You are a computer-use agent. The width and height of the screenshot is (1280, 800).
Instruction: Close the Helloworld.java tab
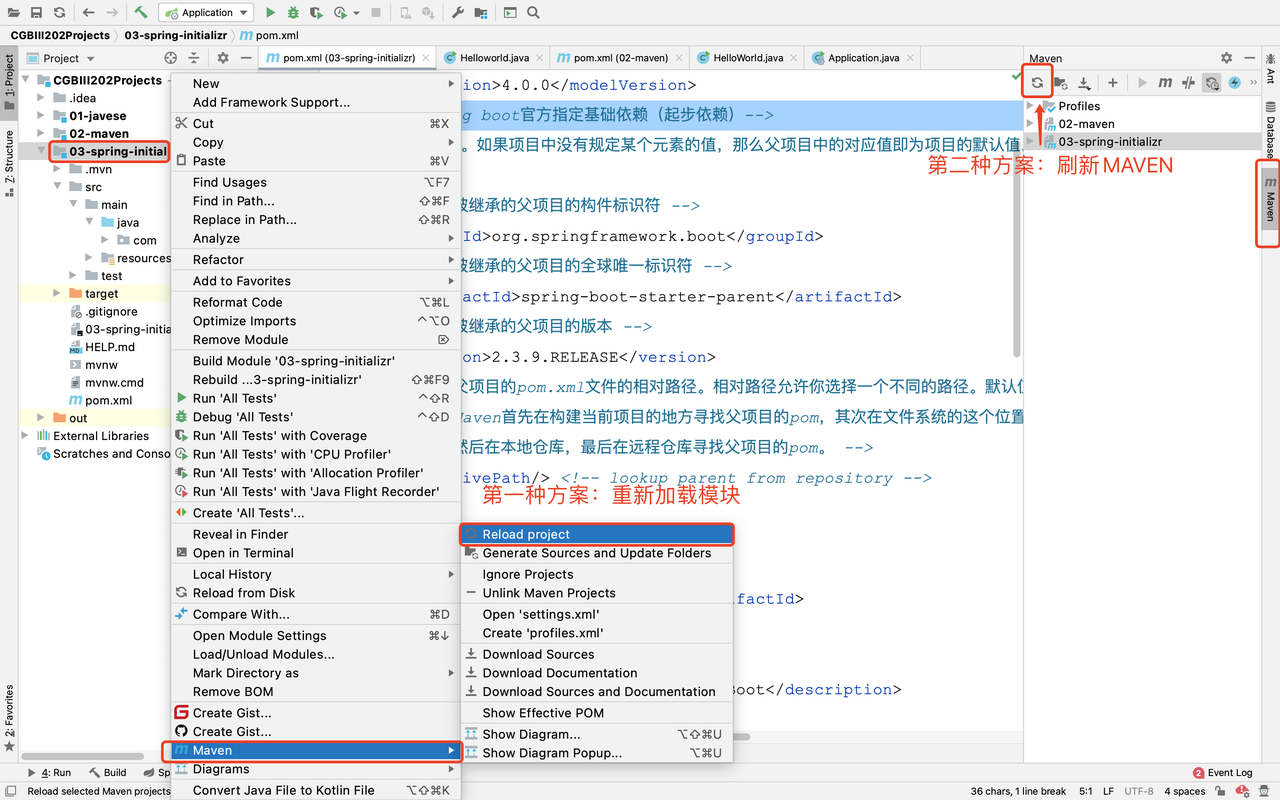(541, 58)
